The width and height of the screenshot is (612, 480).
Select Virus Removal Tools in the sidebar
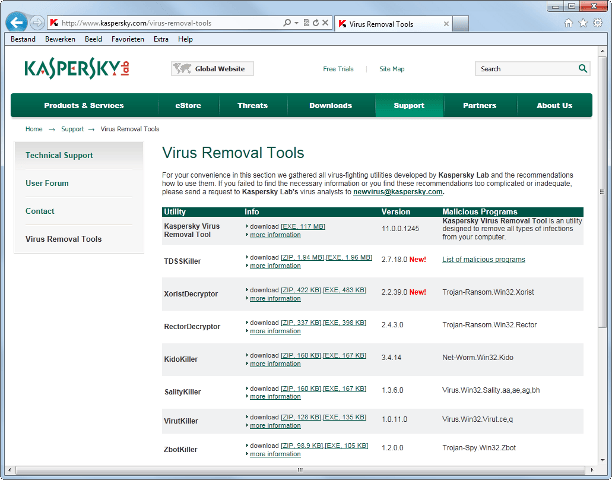coord(63,239)
